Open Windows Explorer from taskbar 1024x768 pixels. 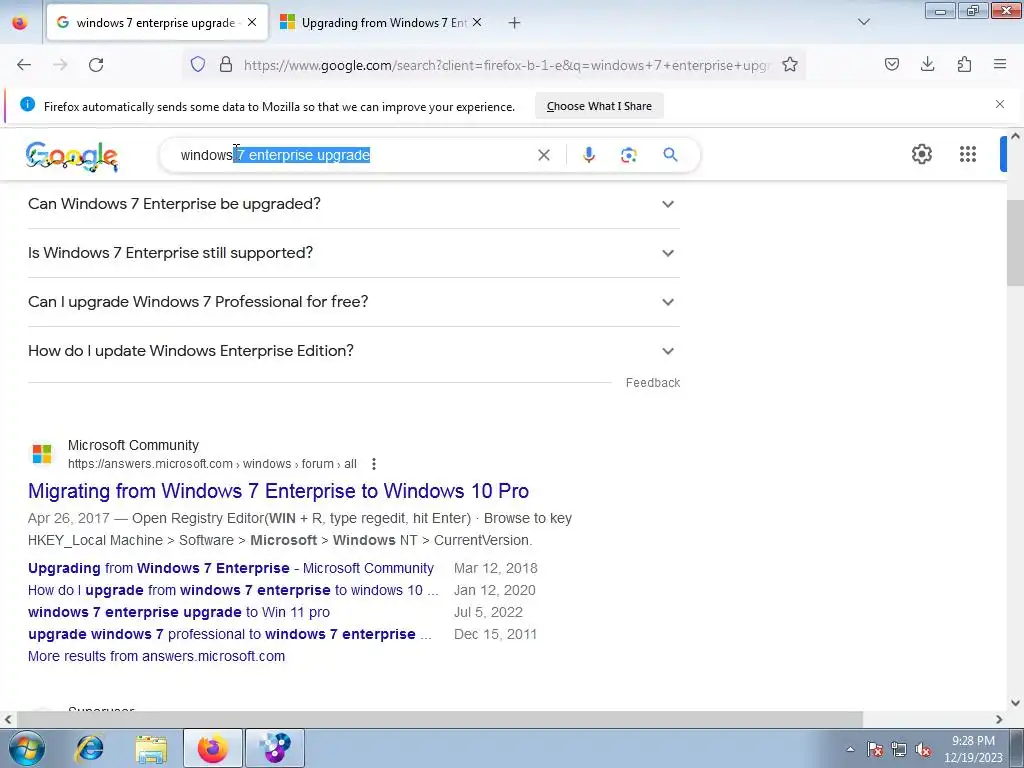pyautogui.click(x=151, y=748)
